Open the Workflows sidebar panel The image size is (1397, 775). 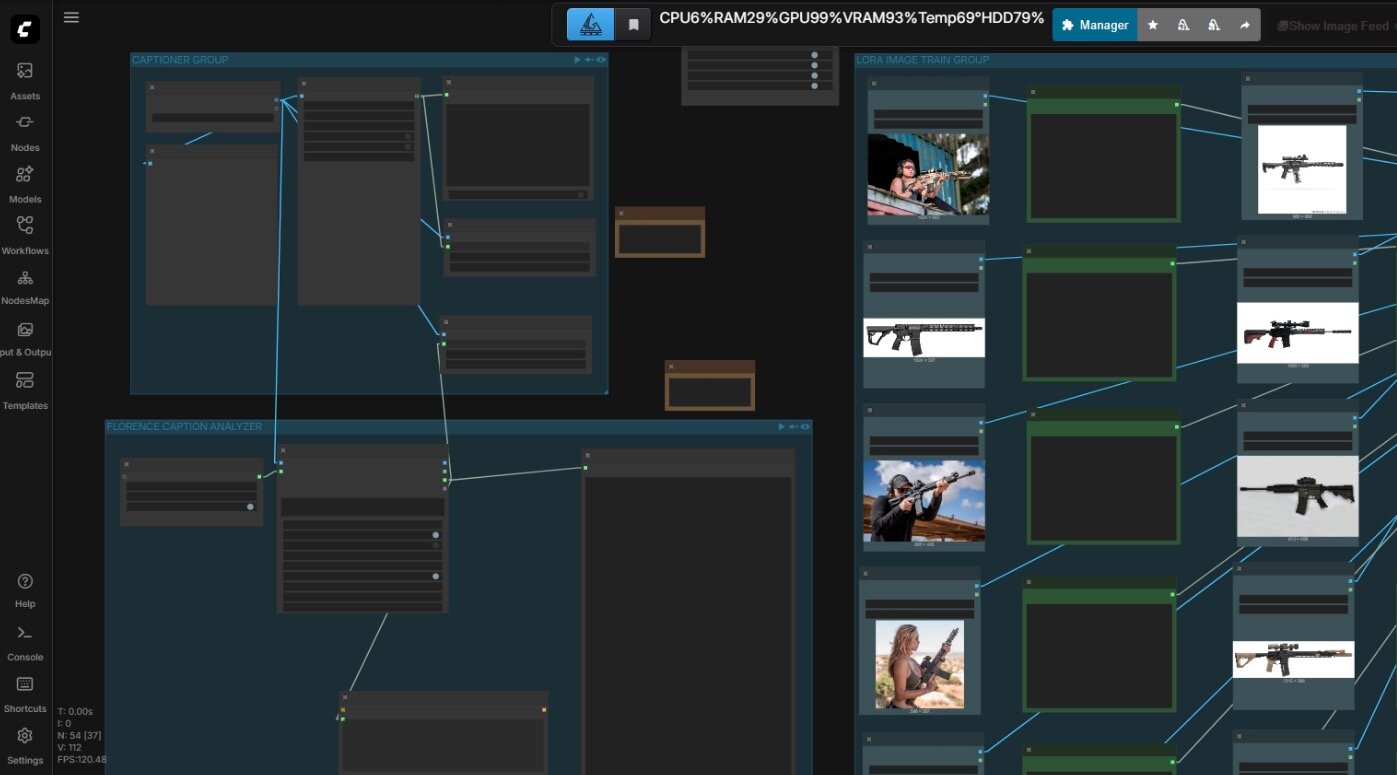pos(25,235)
